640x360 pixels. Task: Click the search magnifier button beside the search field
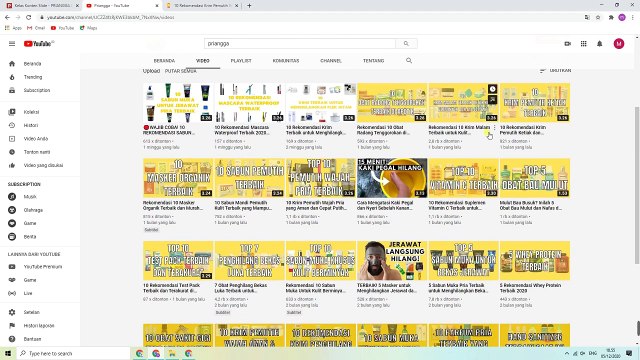pos(406,44)
